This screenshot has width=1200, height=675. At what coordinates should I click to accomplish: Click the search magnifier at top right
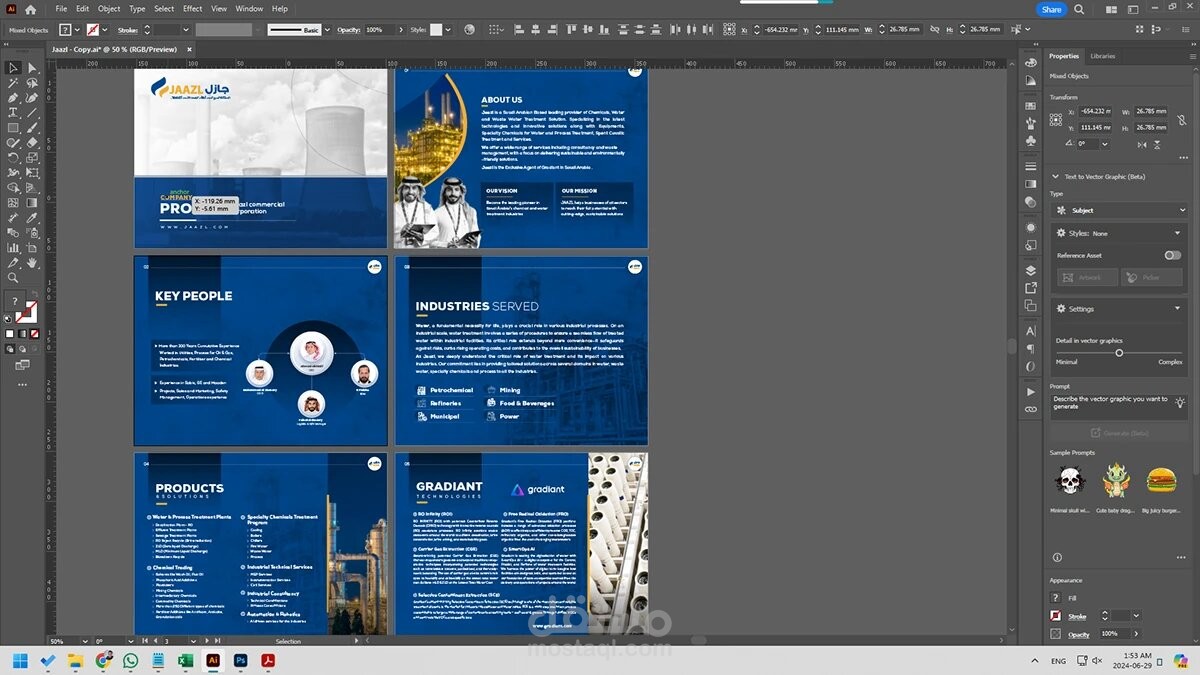pyautogui.click(x=1078, y=9)
